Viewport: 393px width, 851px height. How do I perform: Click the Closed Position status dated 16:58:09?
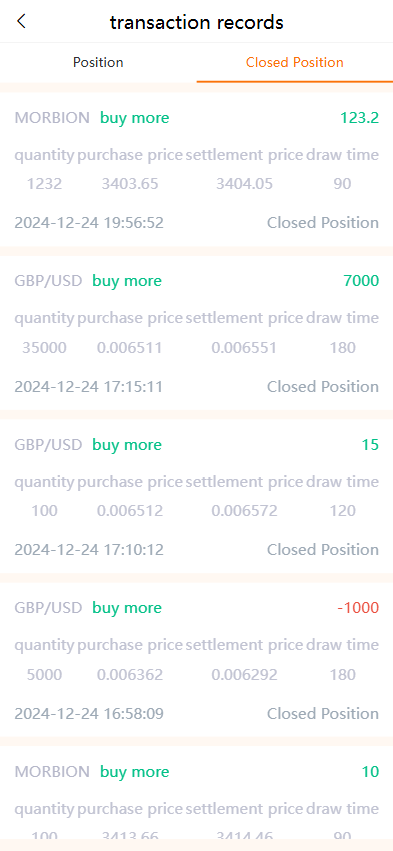point(323,714)
